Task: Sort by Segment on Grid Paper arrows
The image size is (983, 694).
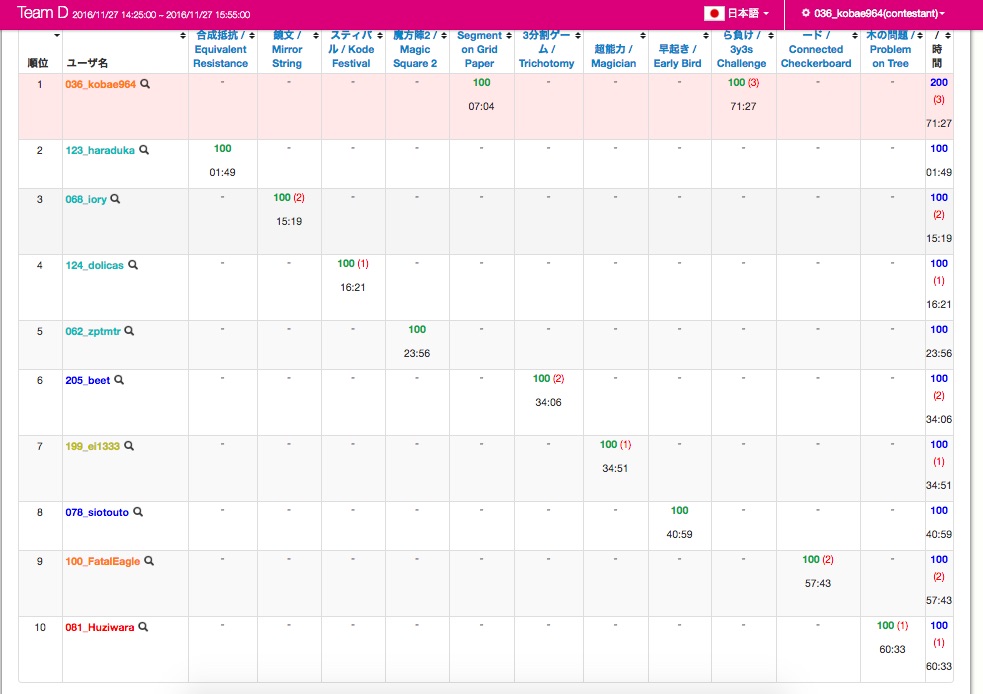Action: (x=509, y=36)
